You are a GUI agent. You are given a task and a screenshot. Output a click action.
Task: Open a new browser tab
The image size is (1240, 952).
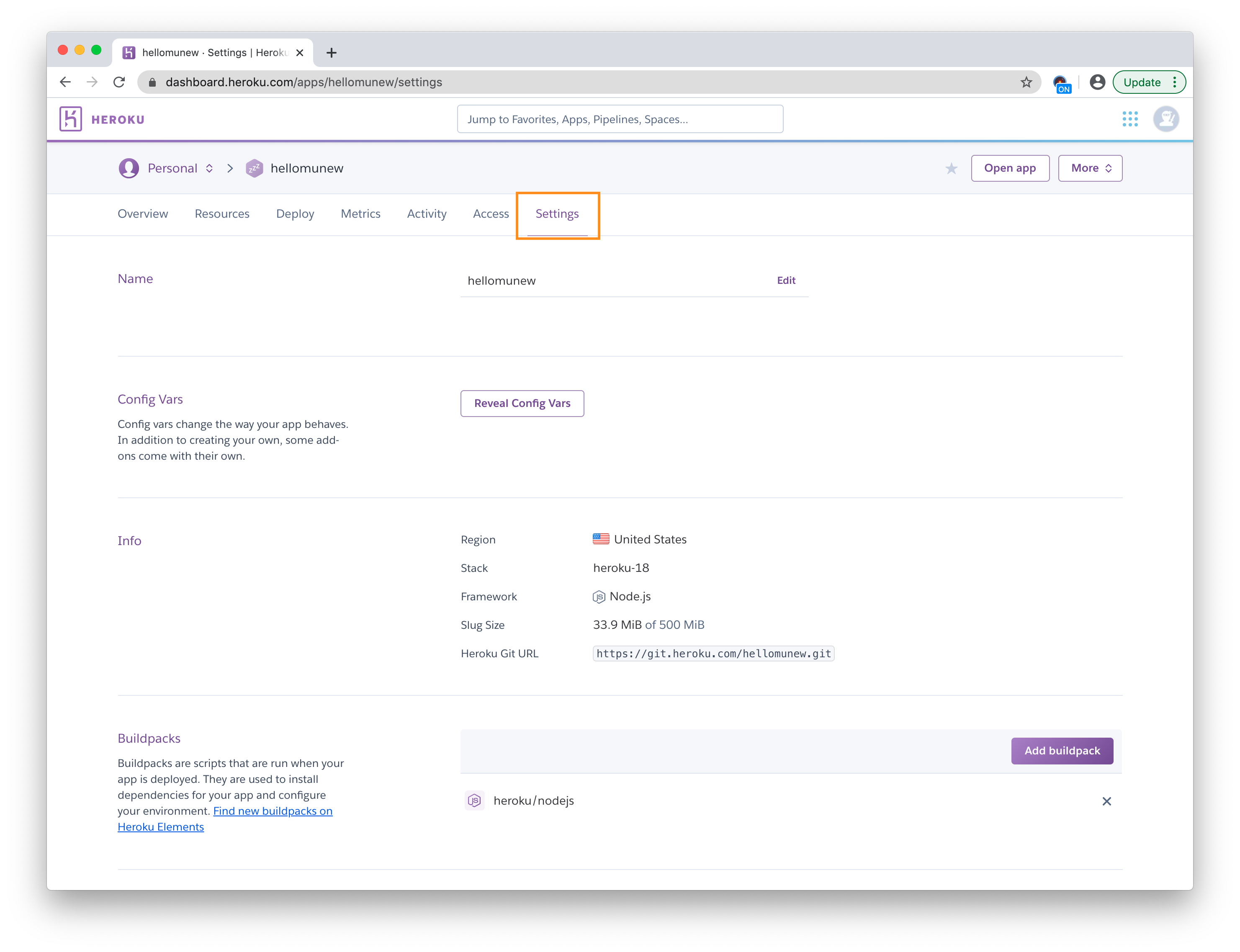(x=332, y=53)
